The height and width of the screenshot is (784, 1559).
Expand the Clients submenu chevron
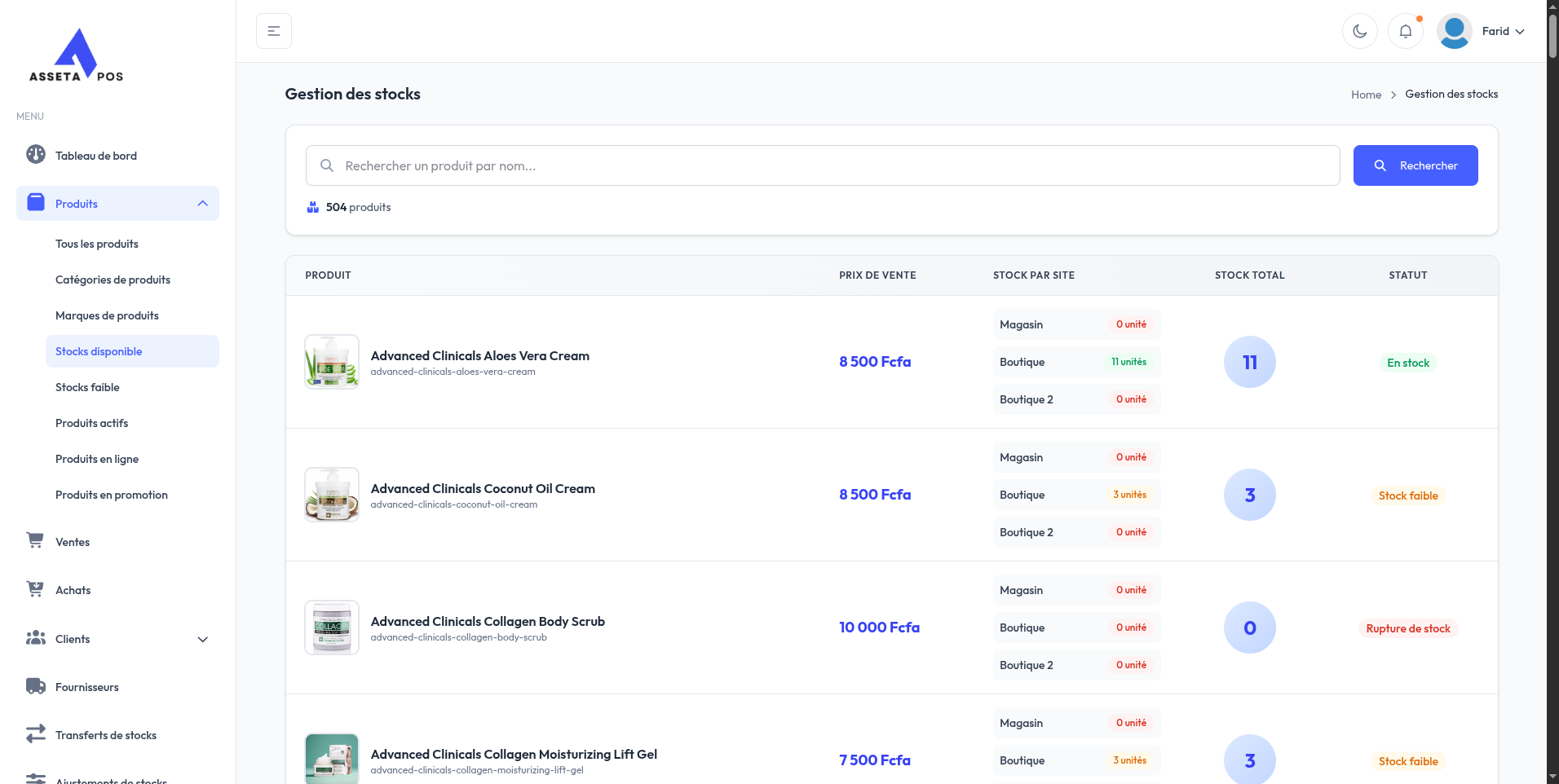(x=203, y=639)
